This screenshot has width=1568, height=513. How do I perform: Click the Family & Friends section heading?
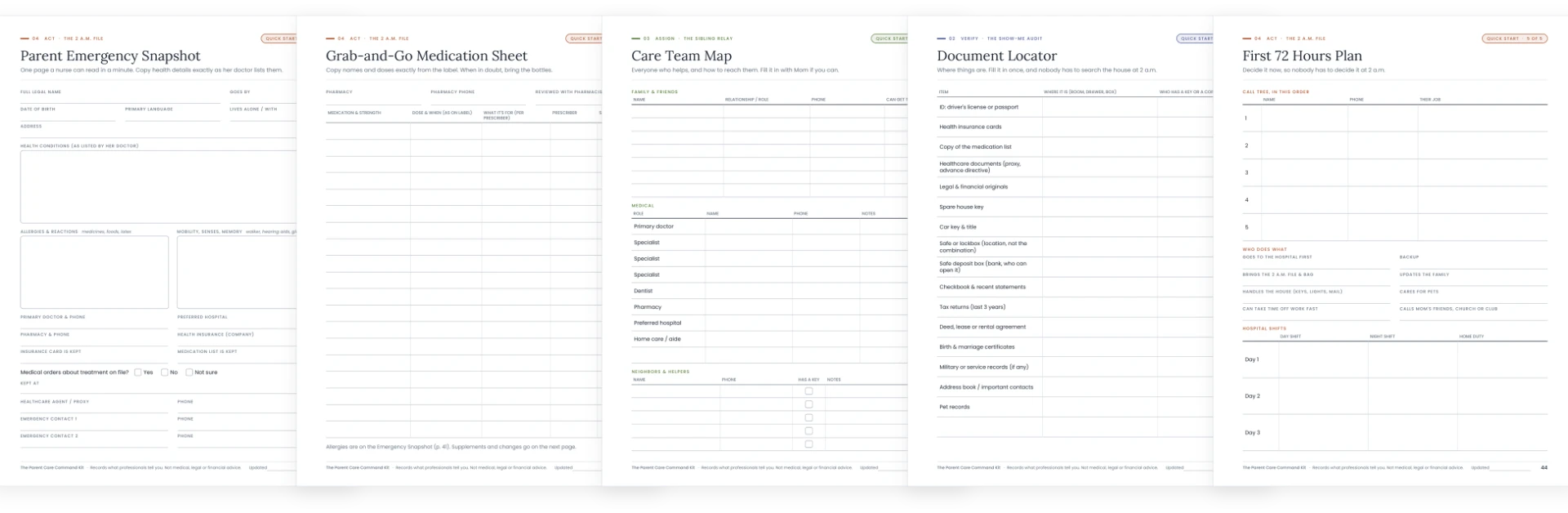pos(654,91)
